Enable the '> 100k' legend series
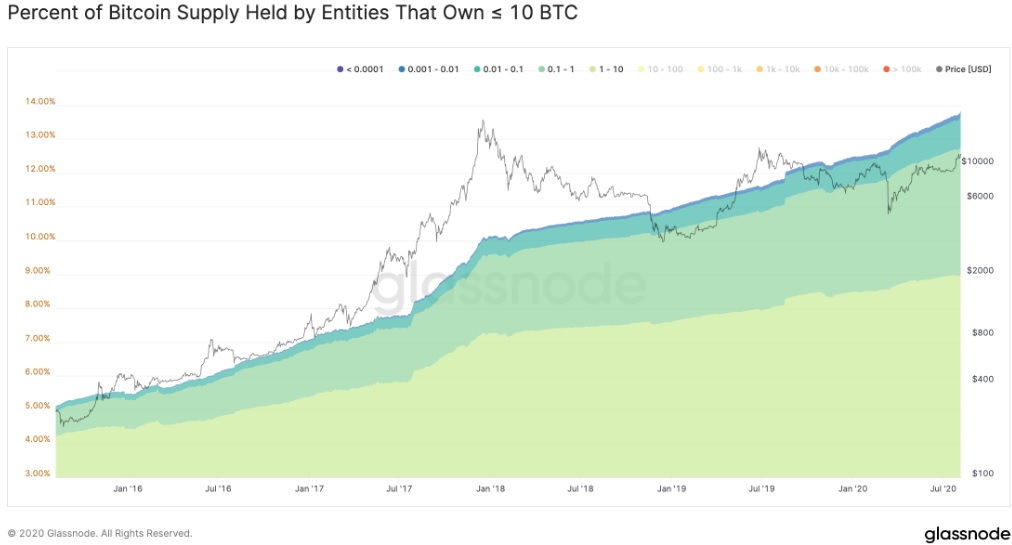The image size is (1012, 545). pos(904,69)
